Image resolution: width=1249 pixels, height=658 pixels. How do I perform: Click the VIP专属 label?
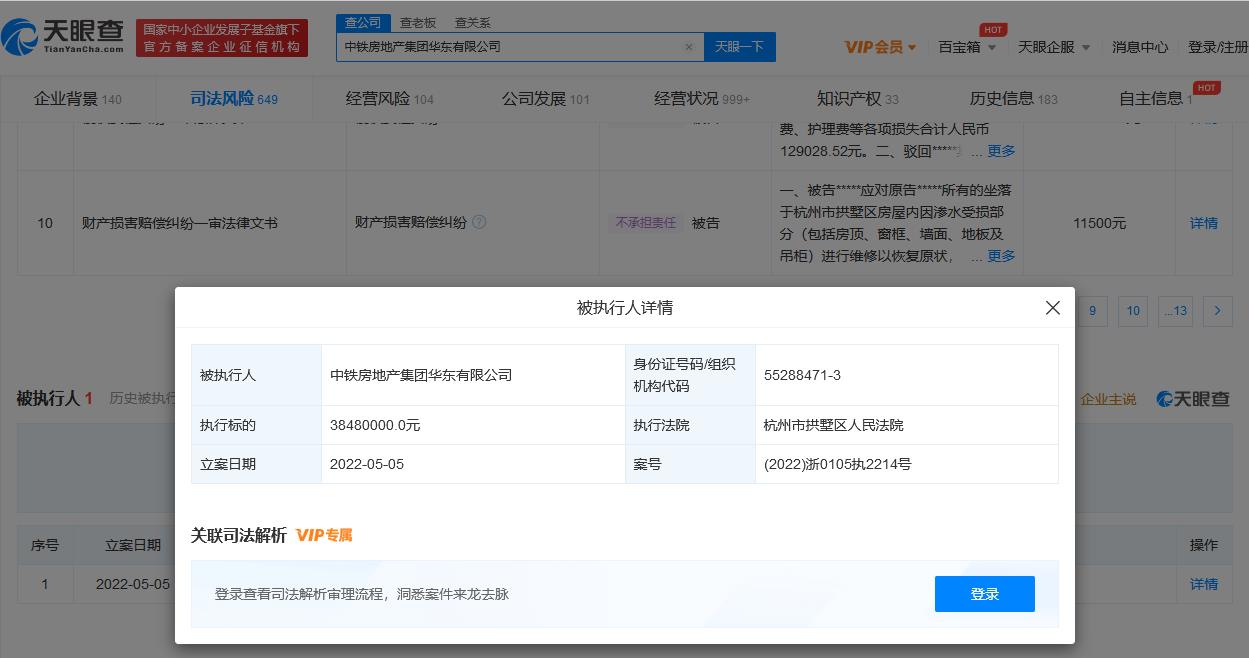(x=324, y=535)
